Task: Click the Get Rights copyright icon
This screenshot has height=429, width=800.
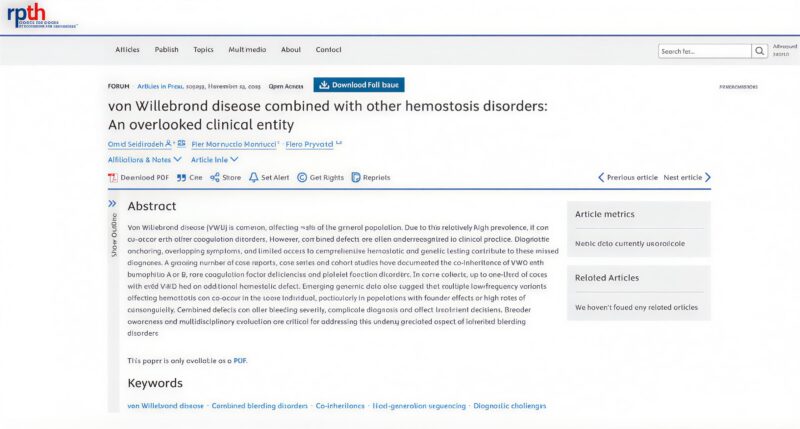Action: pyautogui.click(x=302, y=177)
